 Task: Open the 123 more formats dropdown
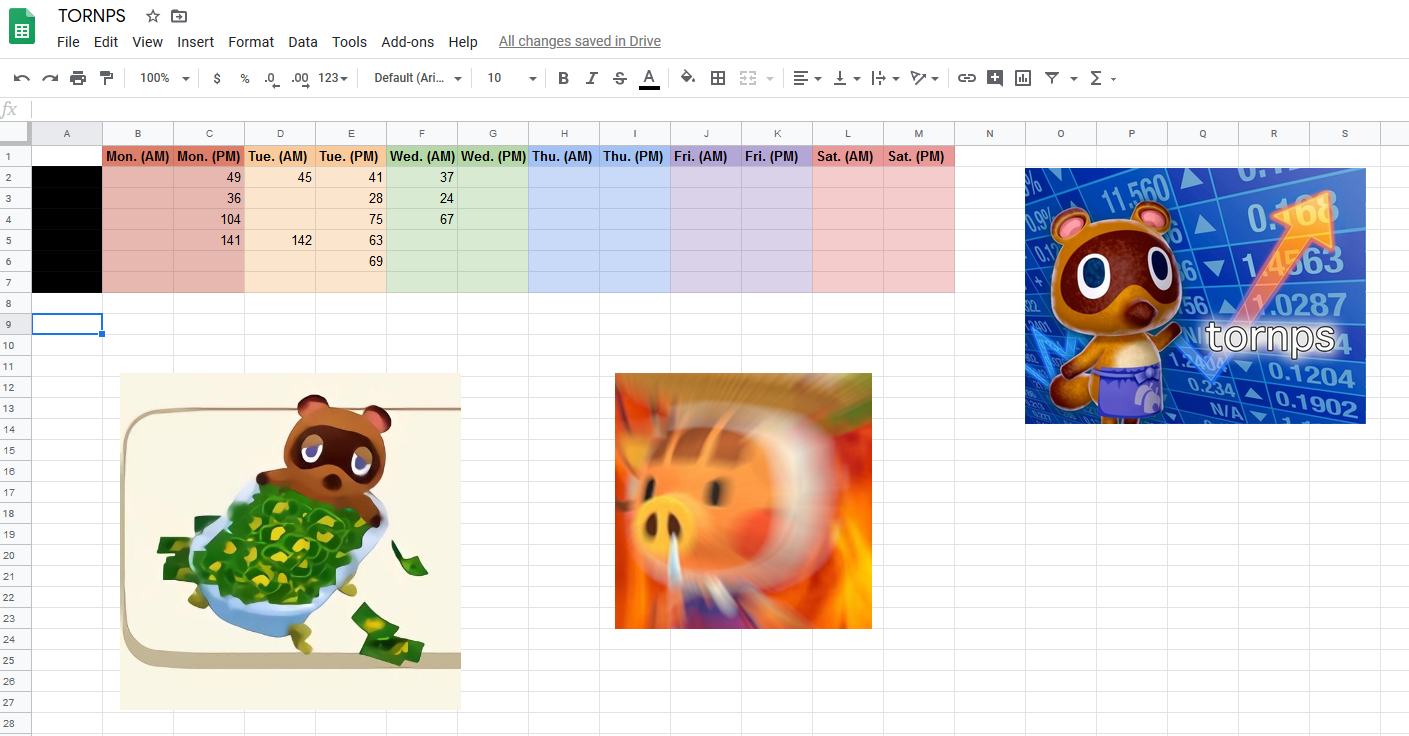(333, 78)
